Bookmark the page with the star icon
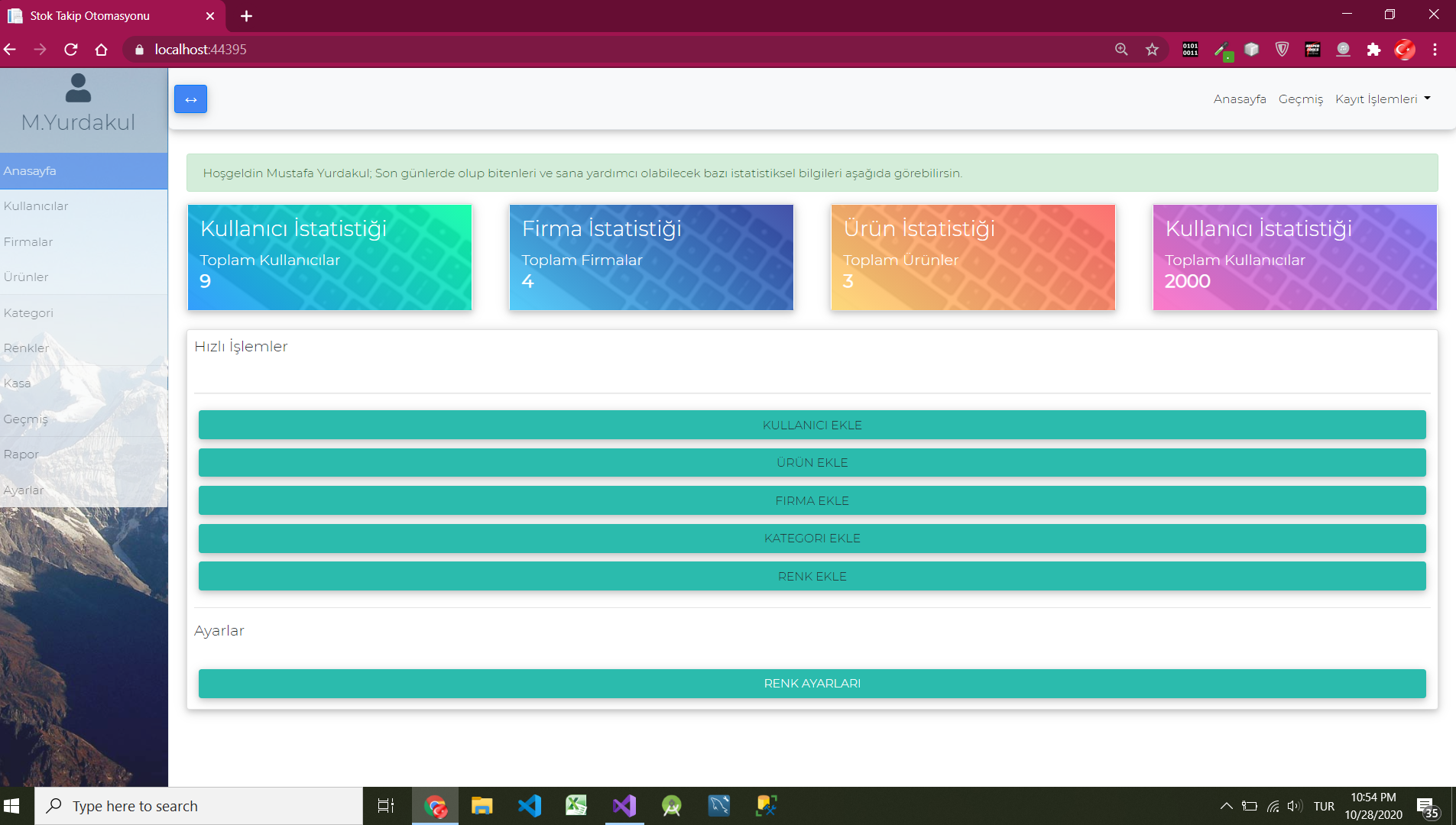Image resolution: width=1456 pixels, height=825 pixels. pyautogui.click(x=1153, y=49)
